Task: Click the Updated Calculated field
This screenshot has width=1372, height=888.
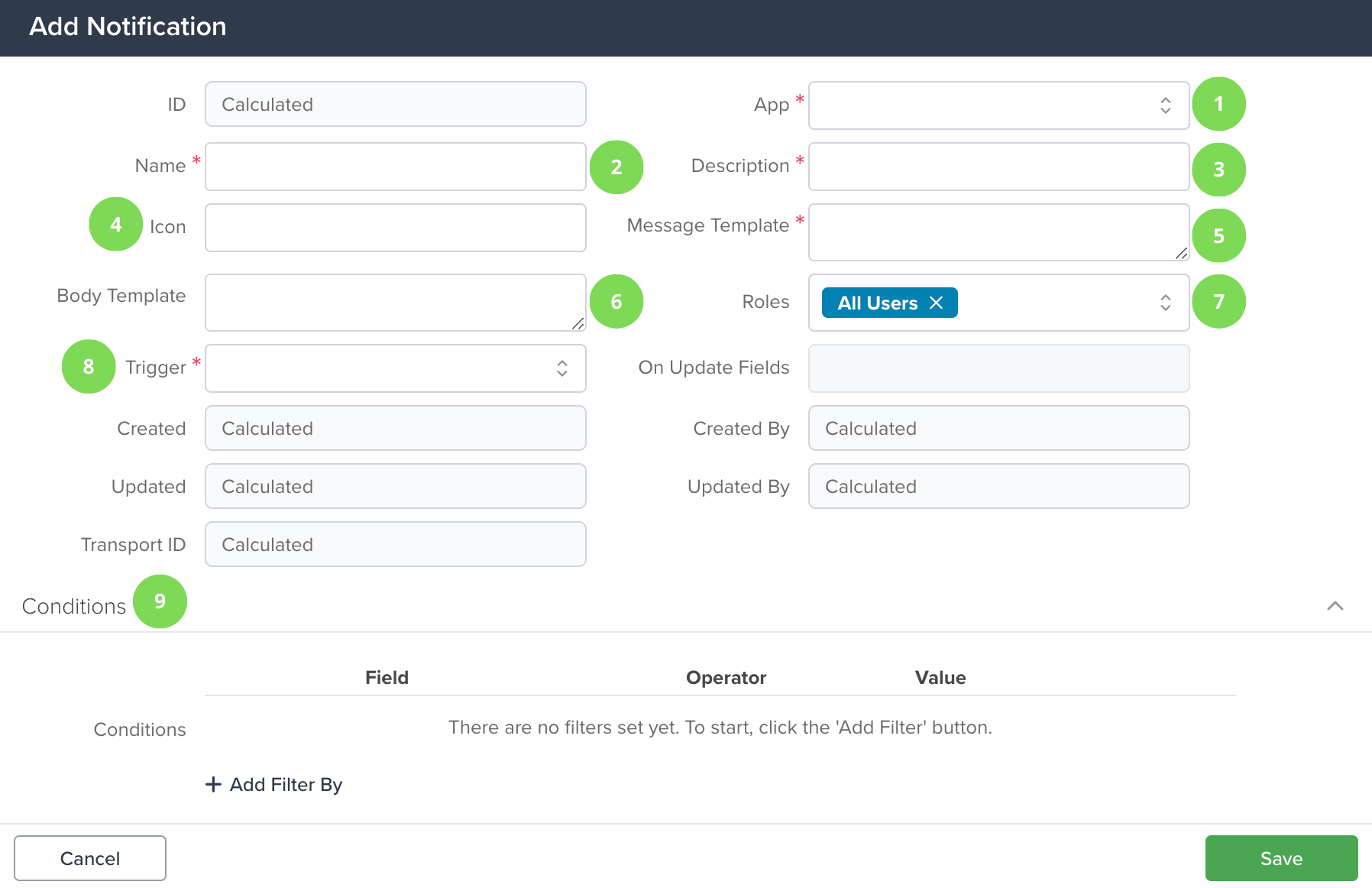Action: [x=396, y=486]
